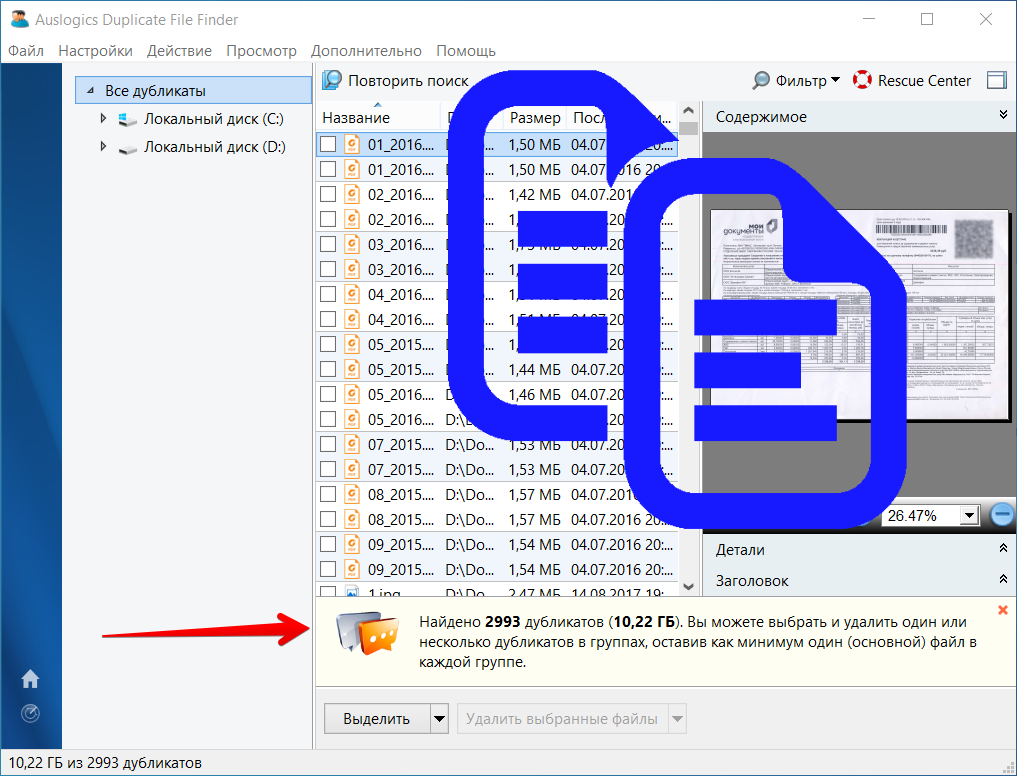
Task: Click the PDF icon of first 02_2016 file
Action: (x=352, y=194)
